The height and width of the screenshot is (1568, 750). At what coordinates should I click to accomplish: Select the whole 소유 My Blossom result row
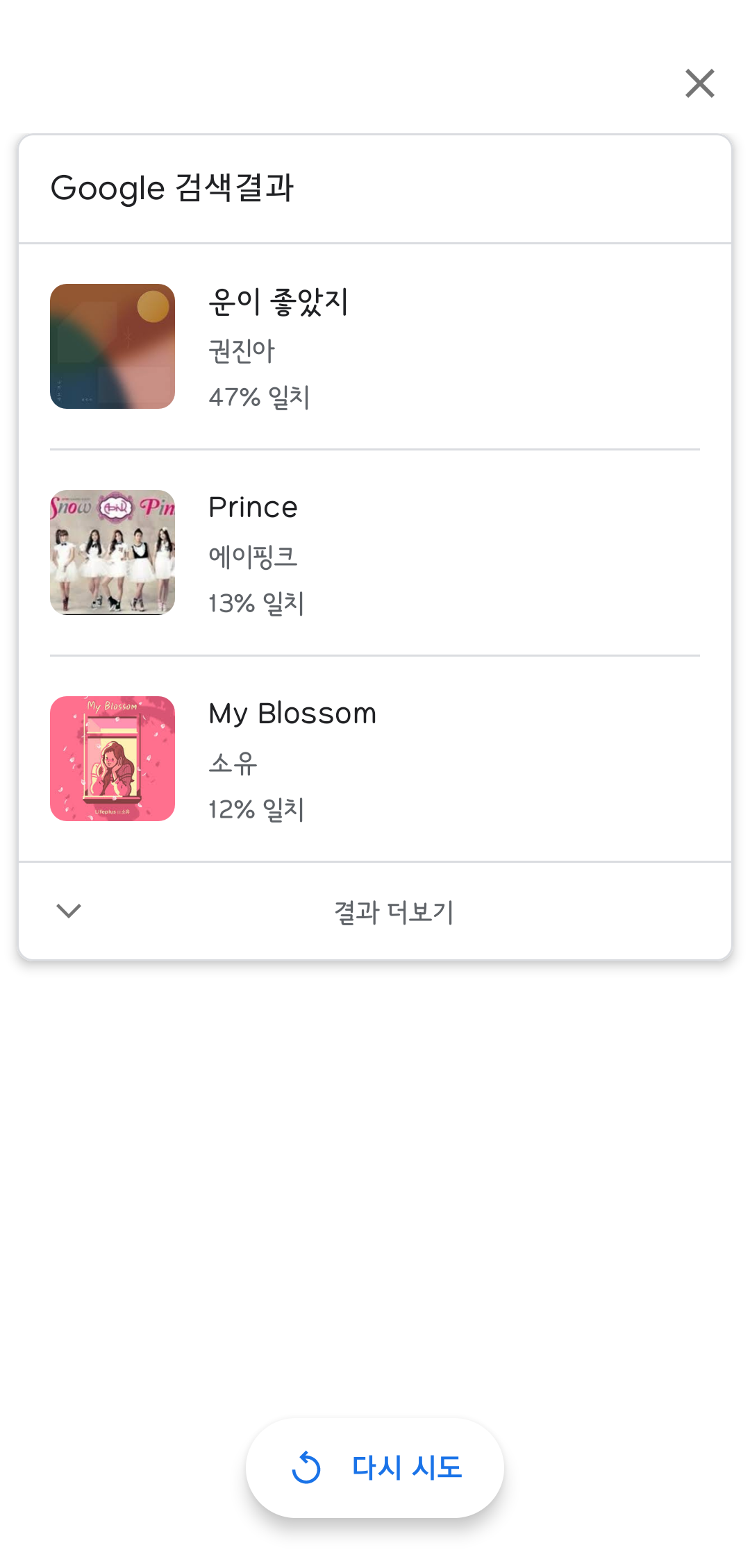[375, 759]
